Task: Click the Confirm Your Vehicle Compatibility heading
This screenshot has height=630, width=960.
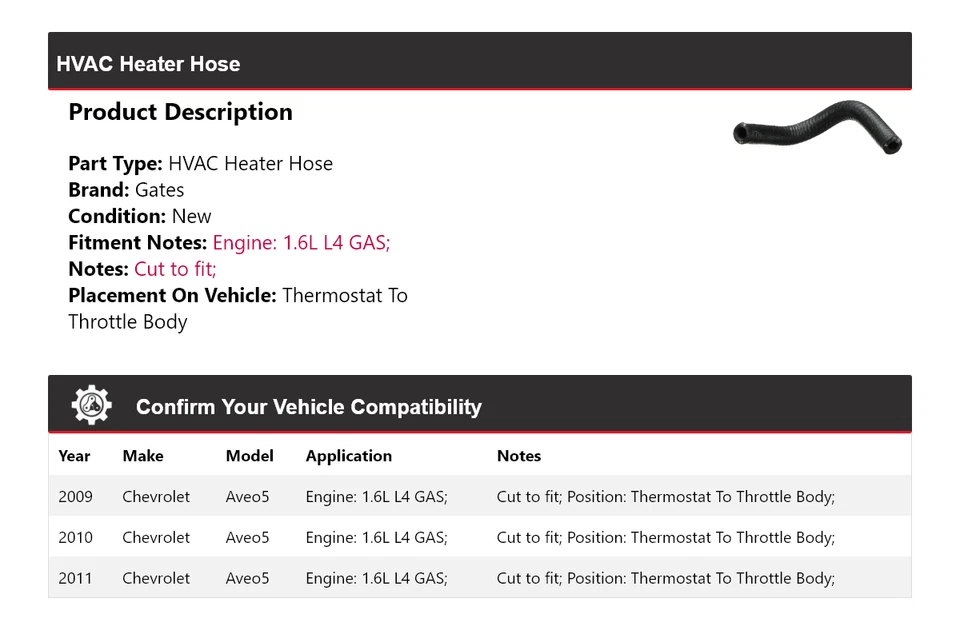Action: coord(308,407)
